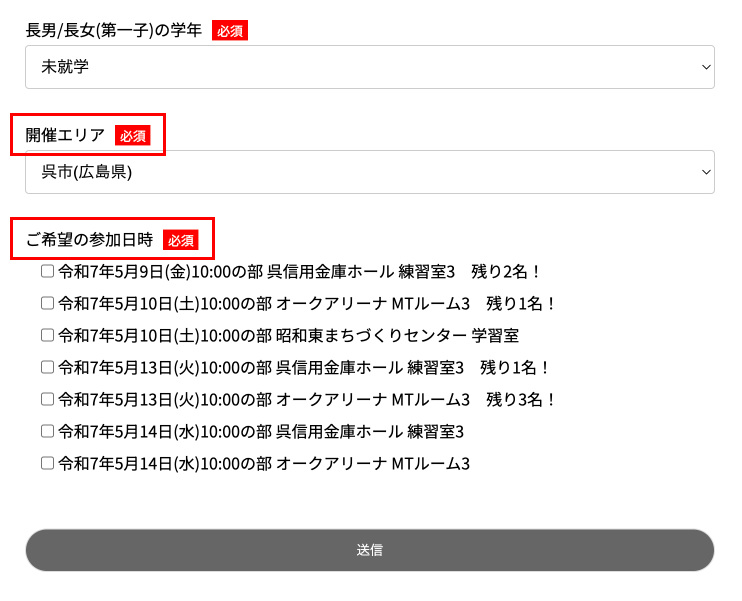Click the red 必須 badge beside ご希望の参加日時
The width and height of the screenshot is (742, 601).
(x=181, y=240)
